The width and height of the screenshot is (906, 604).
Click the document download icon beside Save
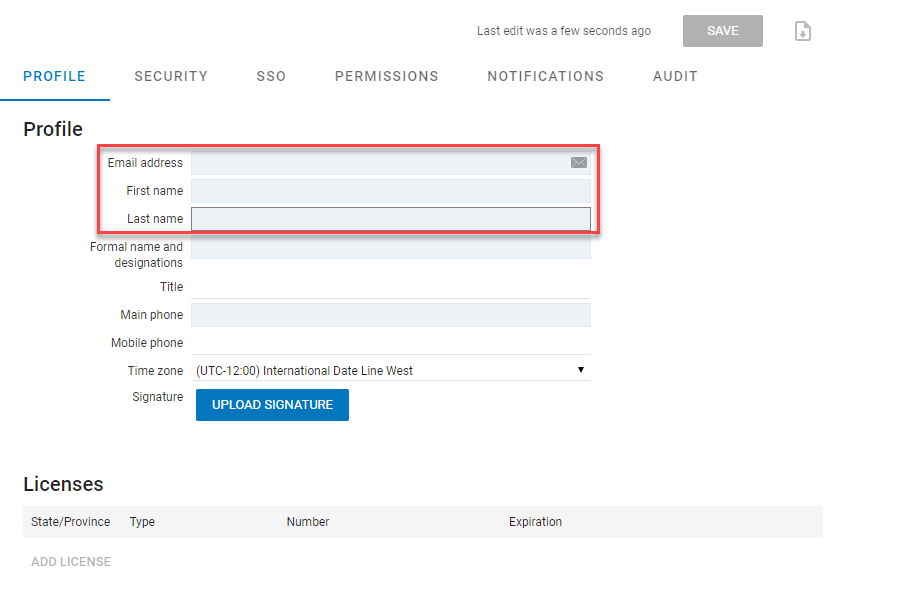coord(803,31)
